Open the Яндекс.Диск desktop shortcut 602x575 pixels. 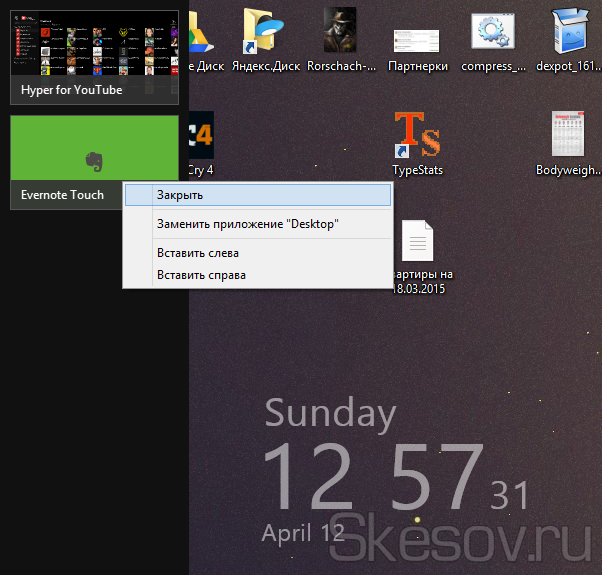[x=265, y=35]
